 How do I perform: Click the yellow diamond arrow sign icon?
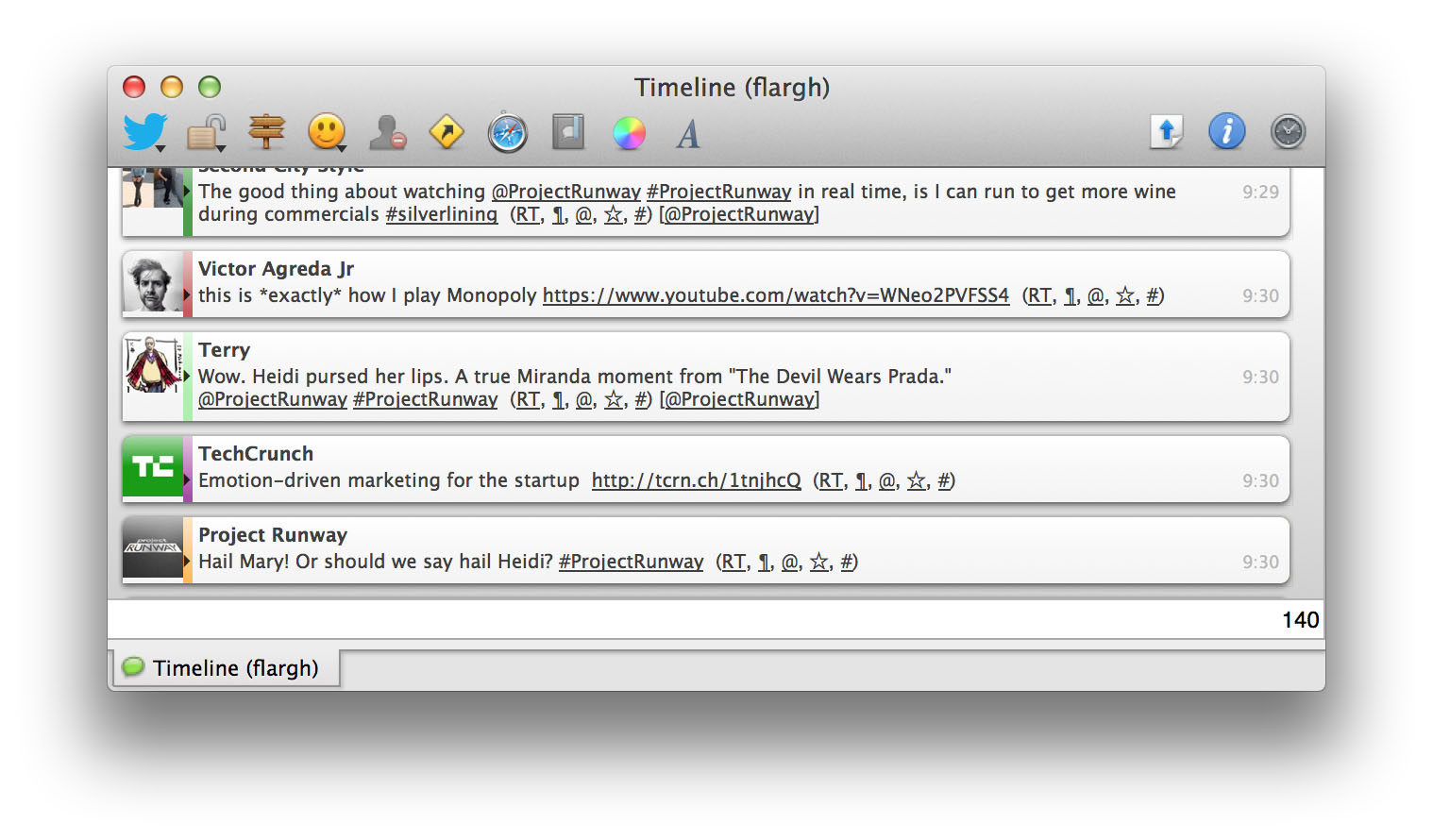coord(447,132)
